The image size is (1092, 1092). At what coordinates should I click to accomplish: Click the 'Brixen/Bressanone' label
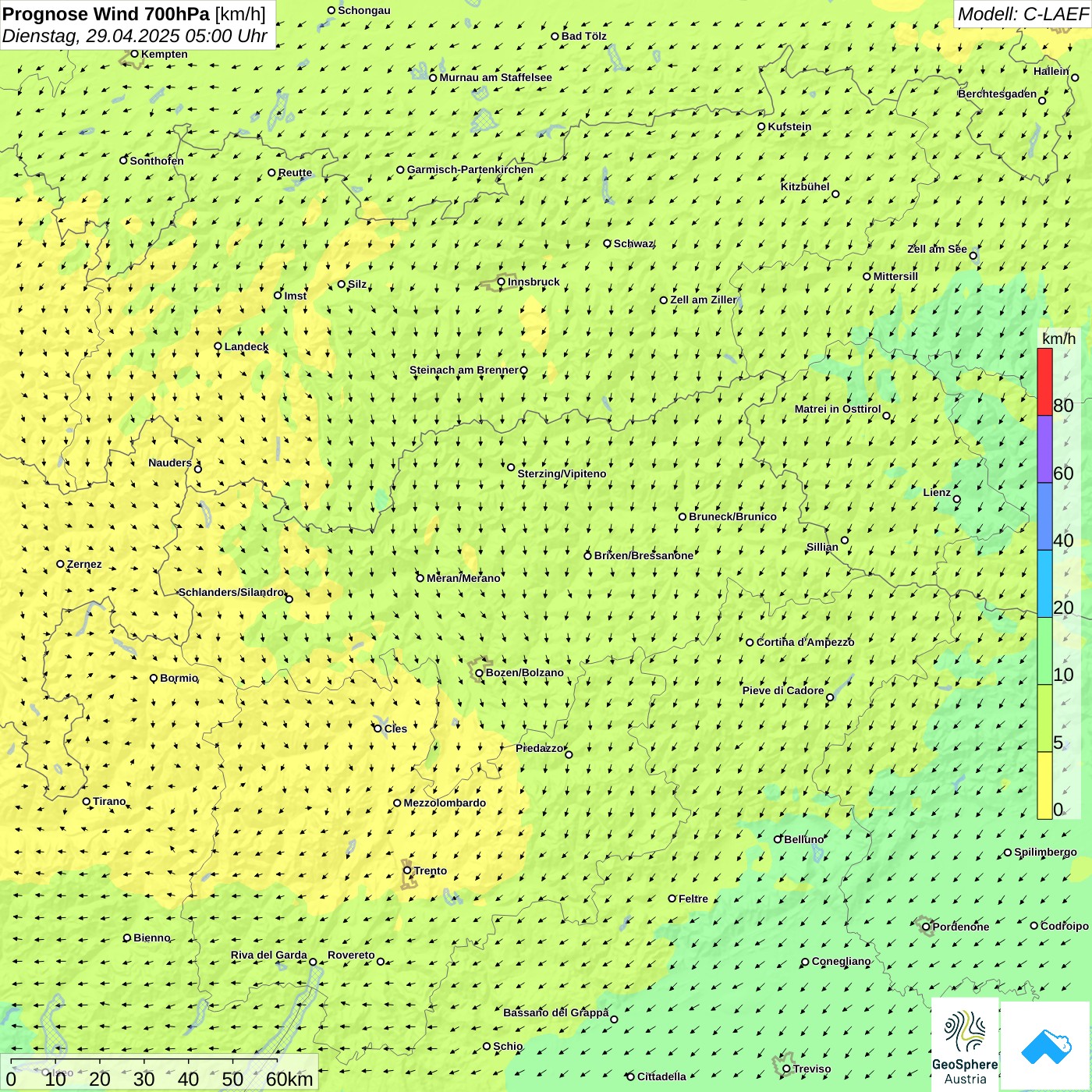[x=643, y=555]
